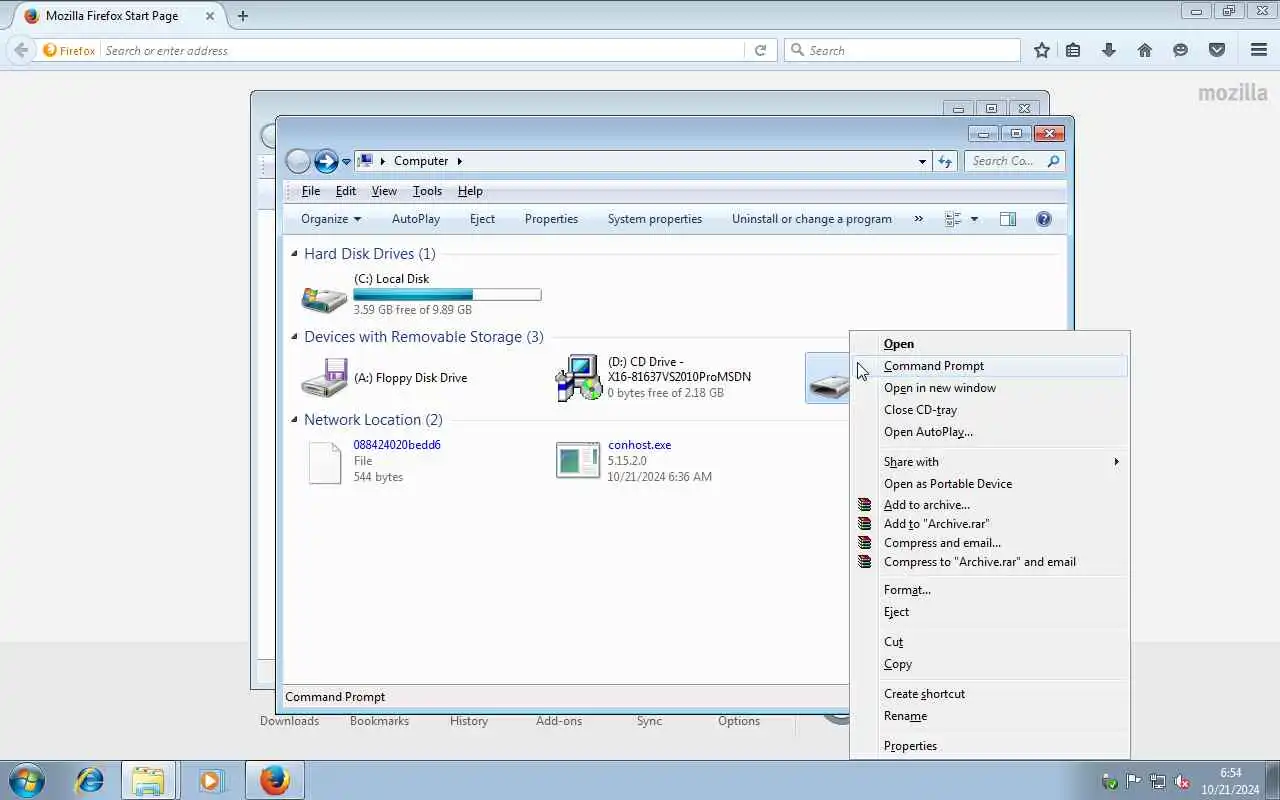
Task: Open the View menu in Explorer
Action: [x=384, y=191]
